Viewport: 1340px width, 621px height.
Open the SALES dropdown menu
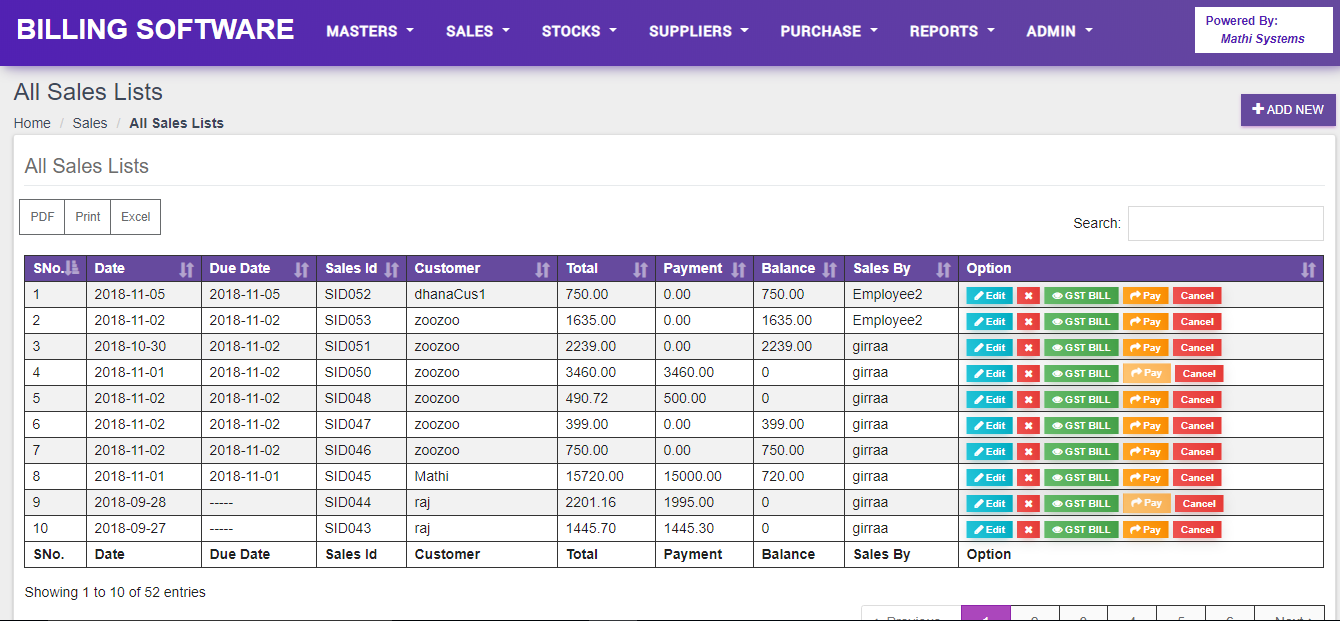coord(477,31)
